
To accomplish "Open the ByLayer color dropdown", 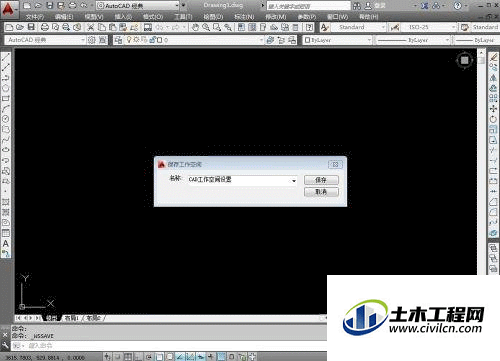I will pos(337,40).
